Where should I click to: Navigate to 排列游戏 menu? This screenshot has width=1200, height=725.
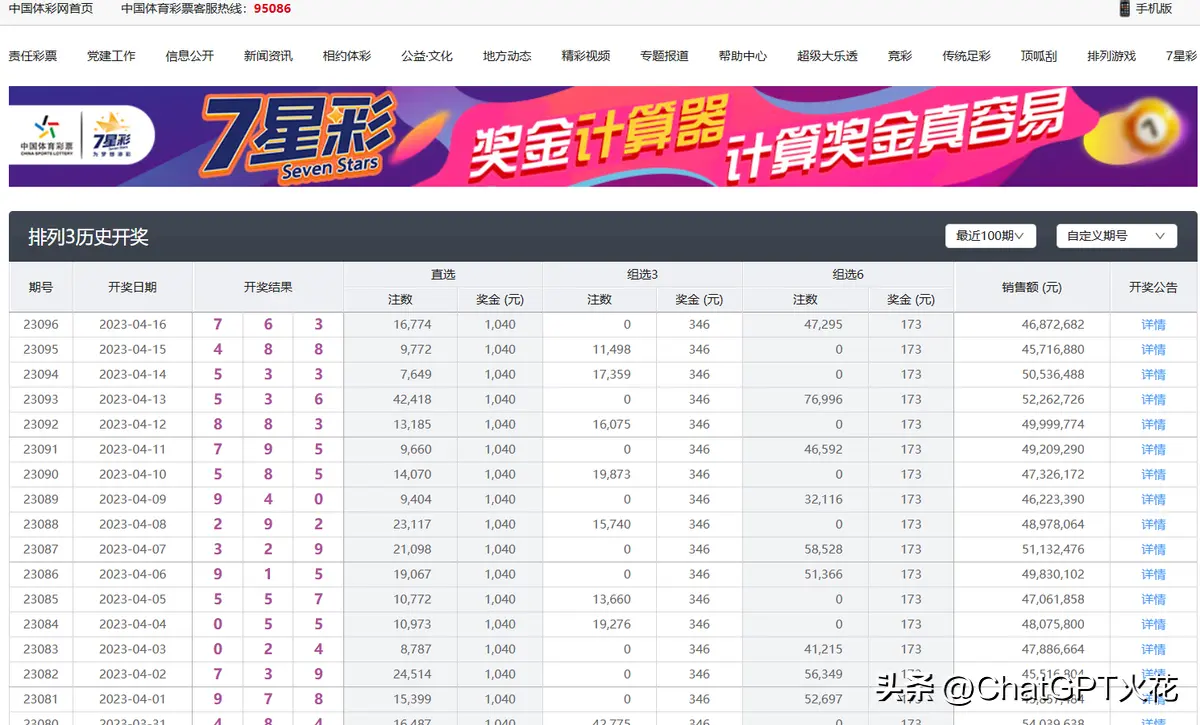point(1111,56)
